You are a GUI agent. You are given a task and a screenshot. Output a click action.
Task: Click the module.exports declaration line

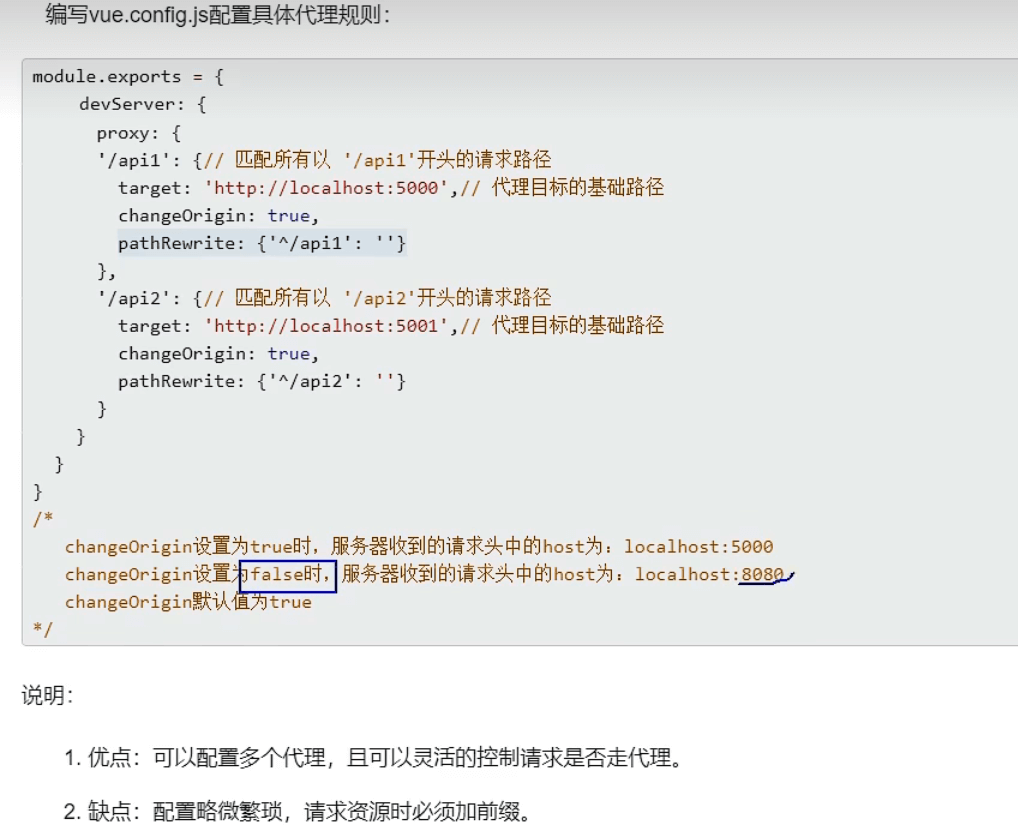(120, 76)
